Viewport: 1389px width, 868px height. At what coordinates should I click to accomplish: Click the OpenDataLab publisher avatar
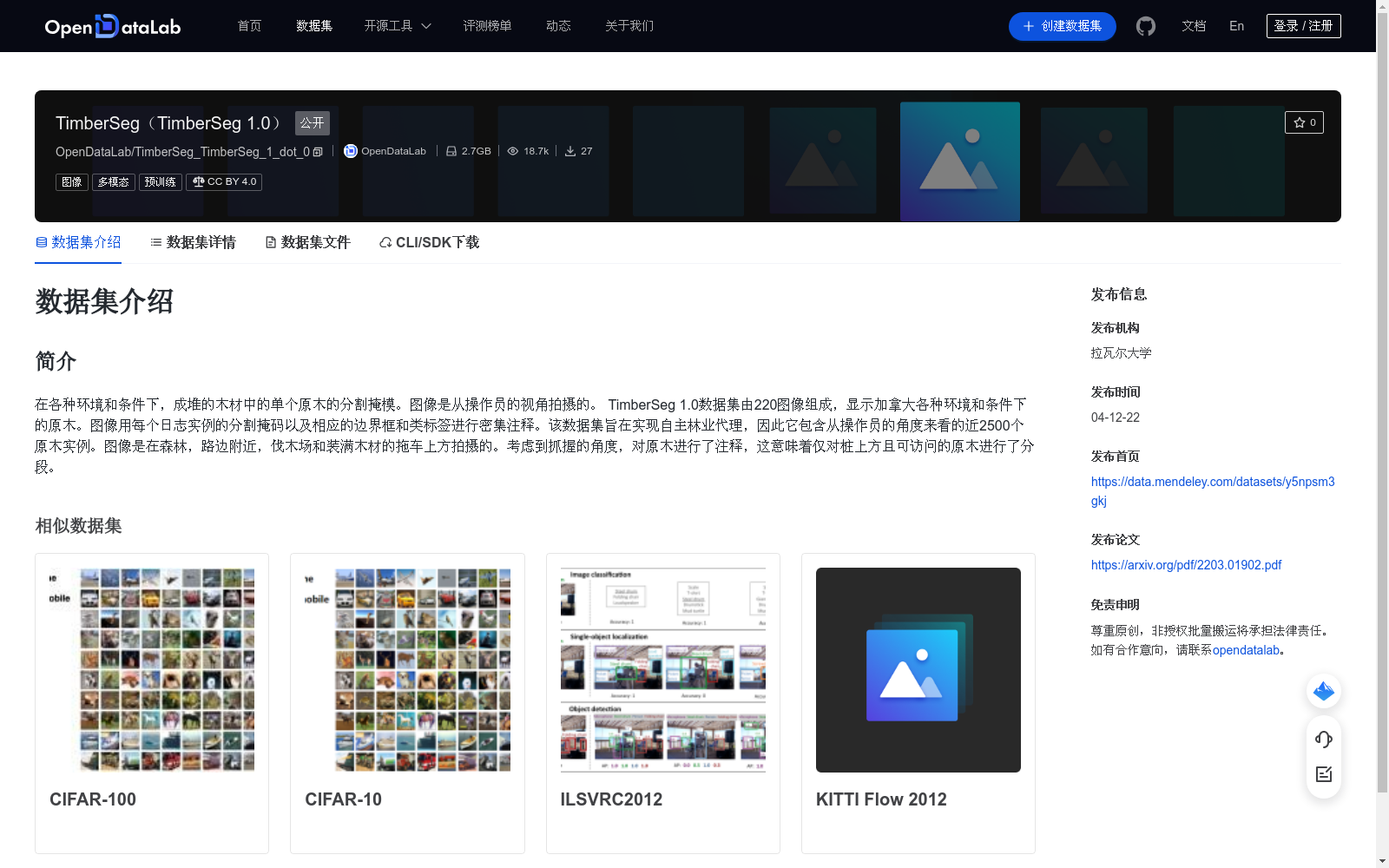[x=351, y=151]
